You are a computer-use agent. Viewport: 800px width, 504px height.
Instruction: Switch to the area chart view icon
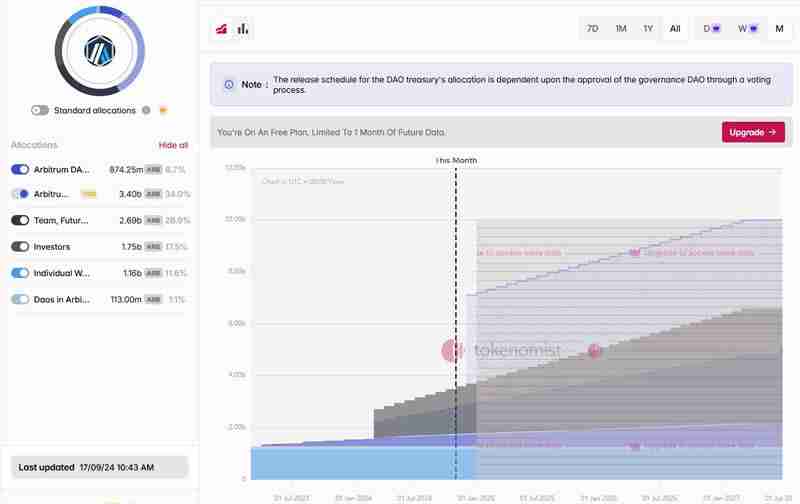[222, 29]
